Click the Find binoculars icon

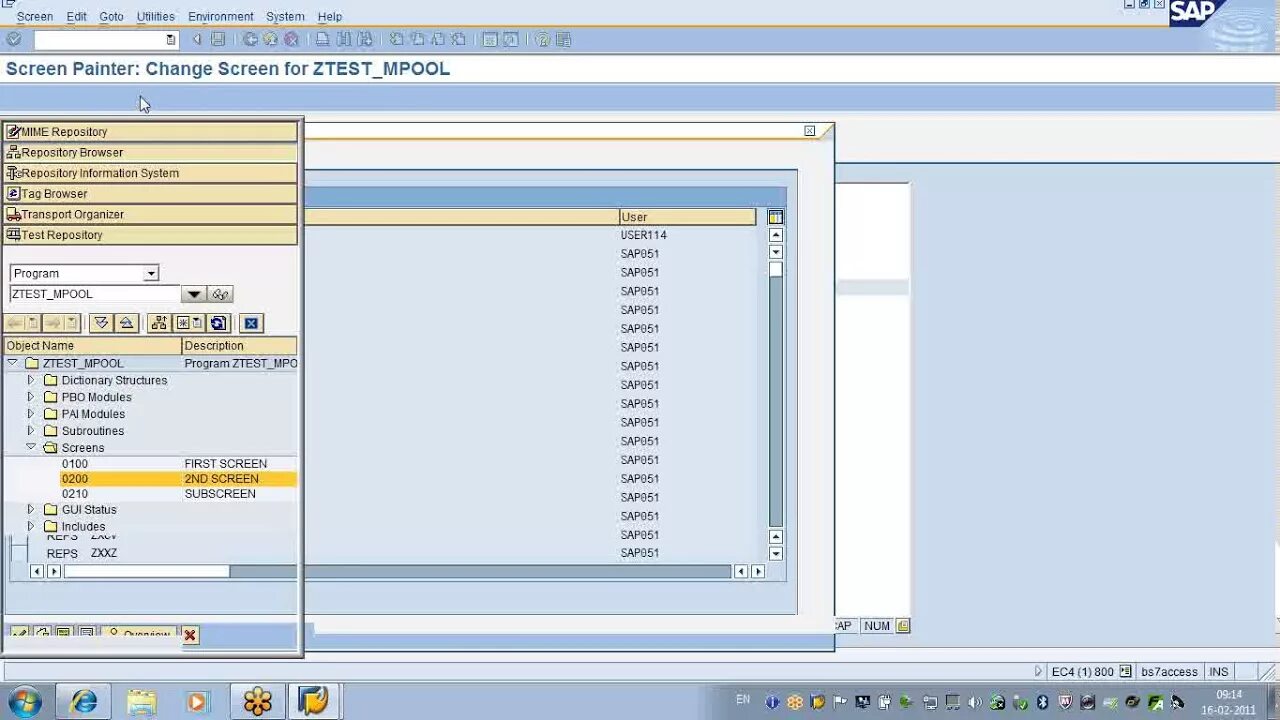click(343, 39)
